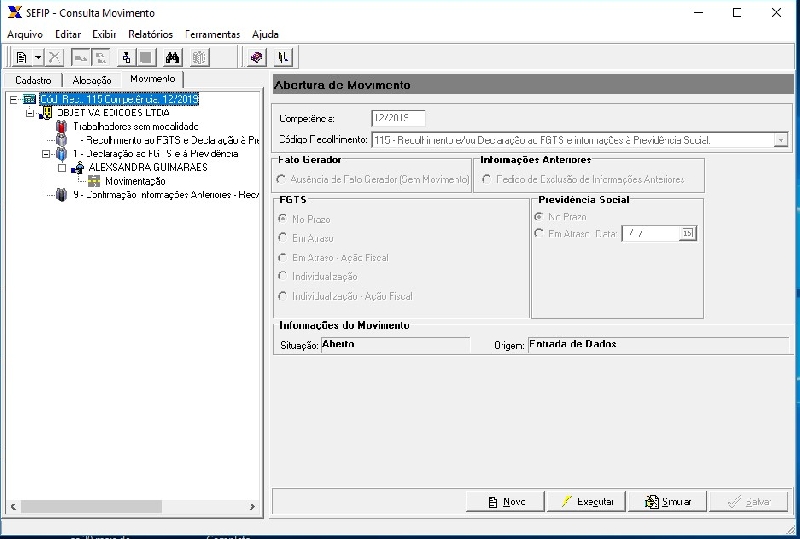Select the OBJETIVA EDICOES LTDA tree row
The width and height of the screenshot is (800, 539).
(113, 113)
